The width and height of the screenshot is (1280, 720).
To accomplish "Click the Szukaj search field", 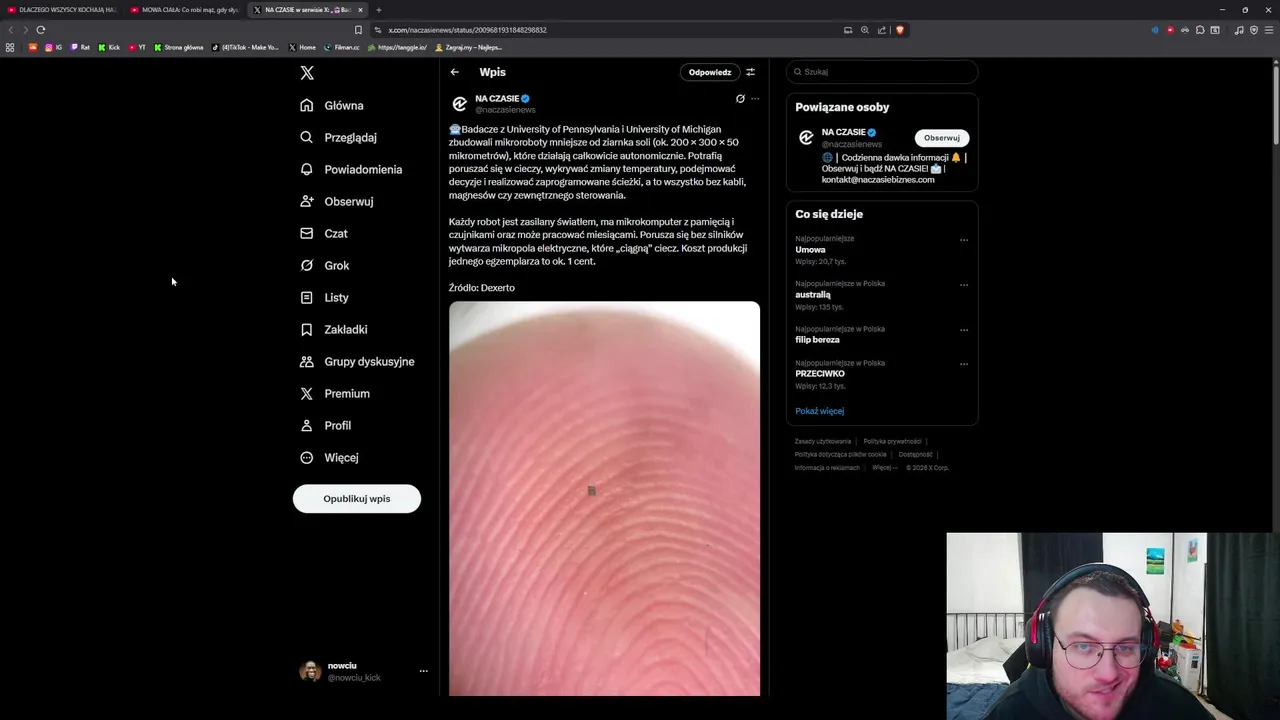I will point(882,72).
